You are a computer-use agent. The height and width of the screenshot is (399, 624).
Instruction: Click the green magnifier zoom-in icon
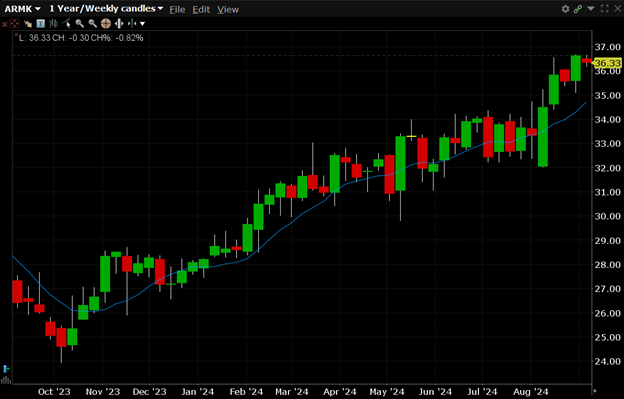click(80, 24)
